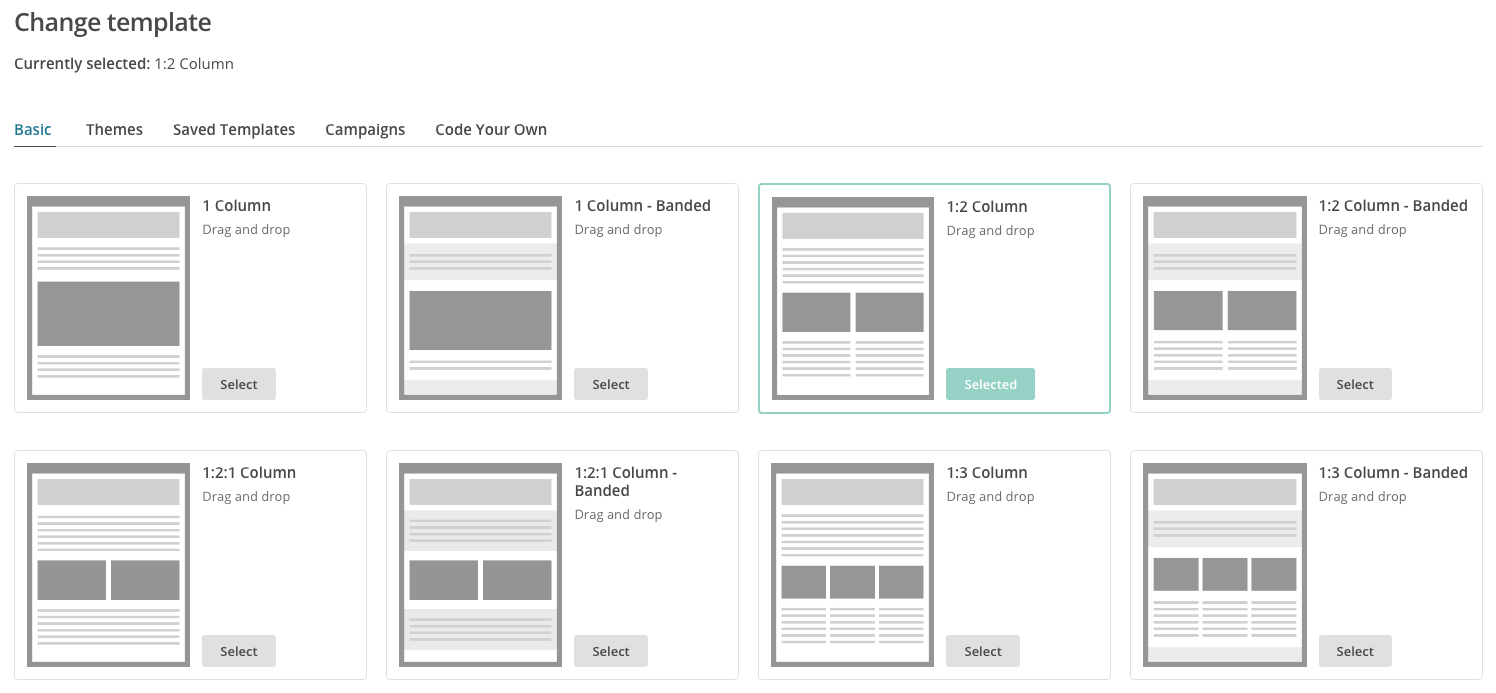
Task: Click the green Selected button for 1:2 Column
Action: (990, 385)
